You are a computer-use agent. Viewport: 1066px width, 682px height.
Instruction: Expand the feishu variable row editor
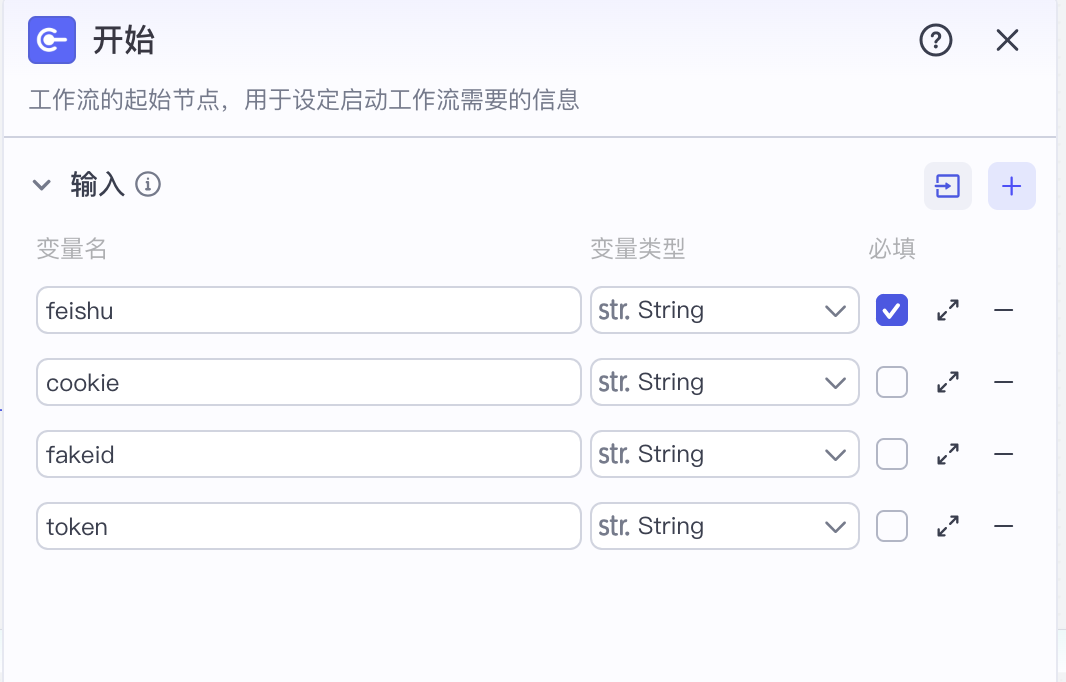pos(948,310)
